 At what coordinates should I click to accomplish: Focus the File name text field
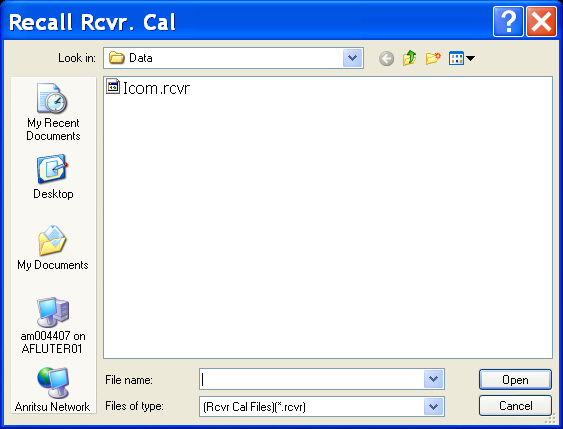click(x=312, y=379)
